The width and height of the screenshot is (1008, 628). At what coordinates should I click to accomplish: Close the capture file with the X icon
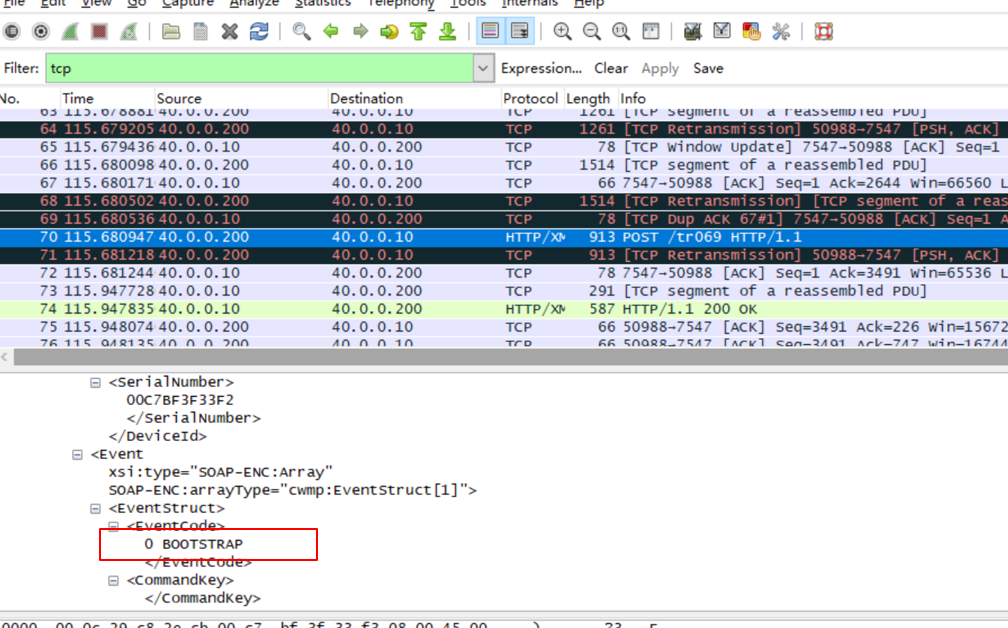coord(230,31)
